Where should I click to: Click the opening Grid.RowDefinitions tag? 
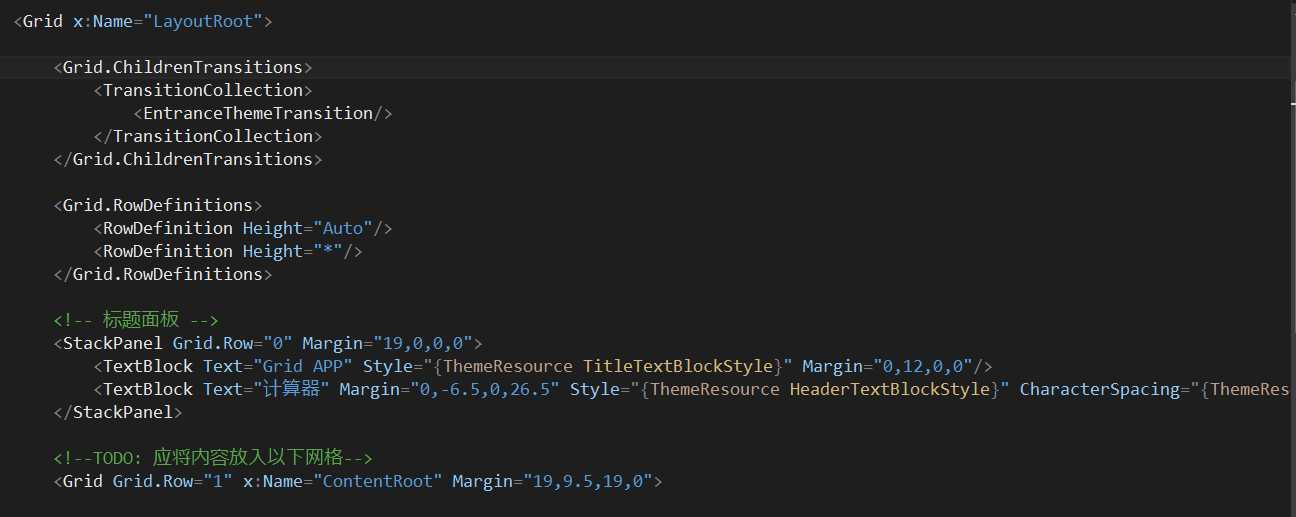click(x=158, y=205)
